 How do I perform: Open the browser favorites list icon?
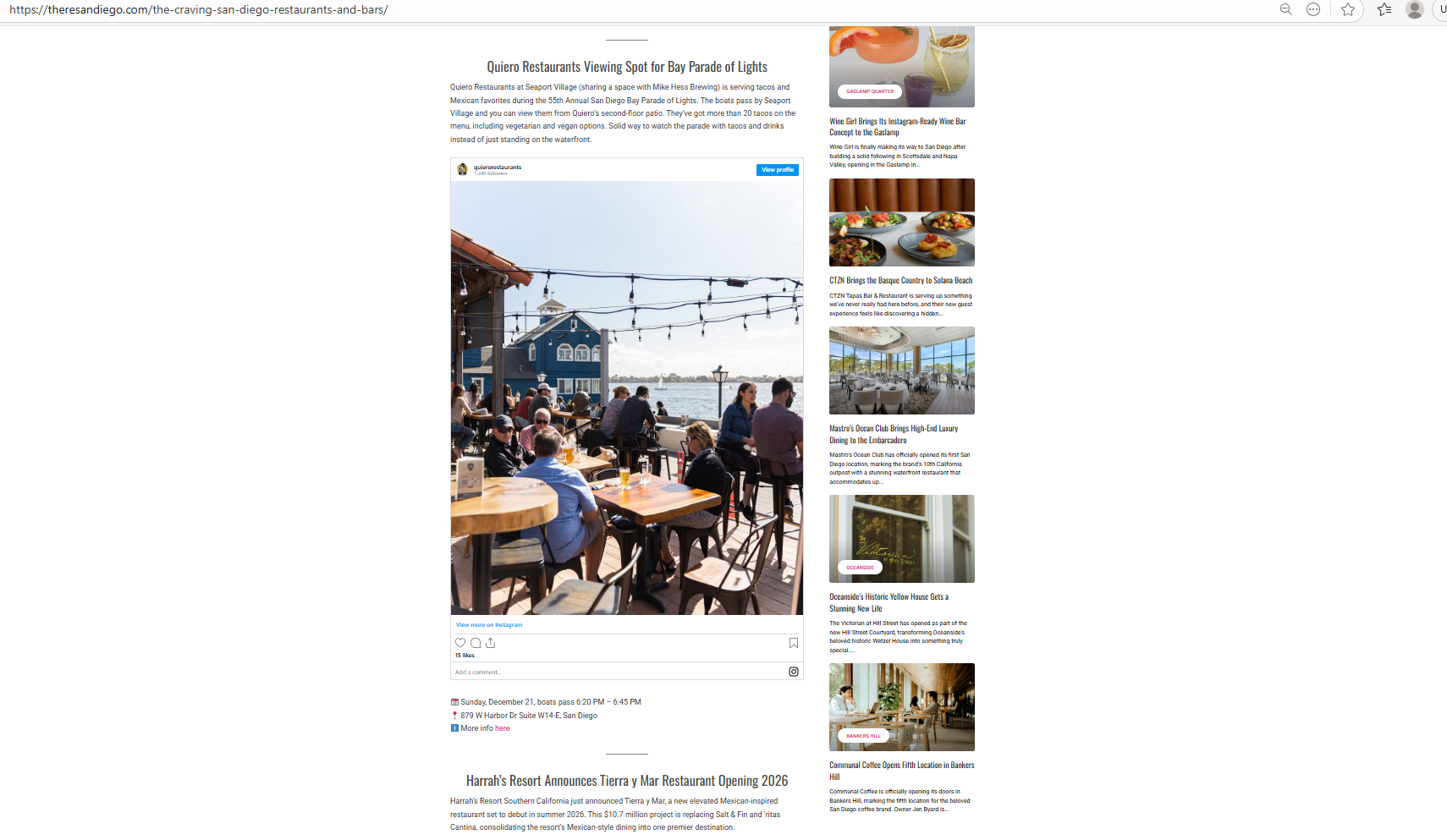1384,9
